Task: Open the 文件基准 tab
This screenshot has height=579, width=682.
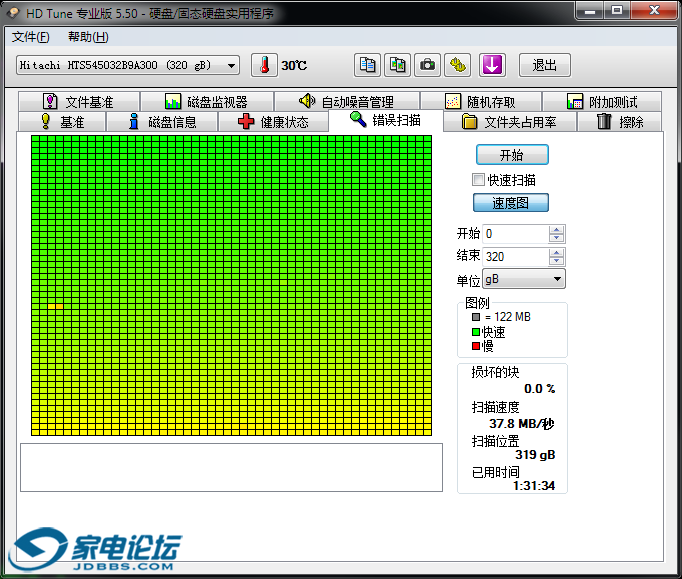Action: click(79, 102)
